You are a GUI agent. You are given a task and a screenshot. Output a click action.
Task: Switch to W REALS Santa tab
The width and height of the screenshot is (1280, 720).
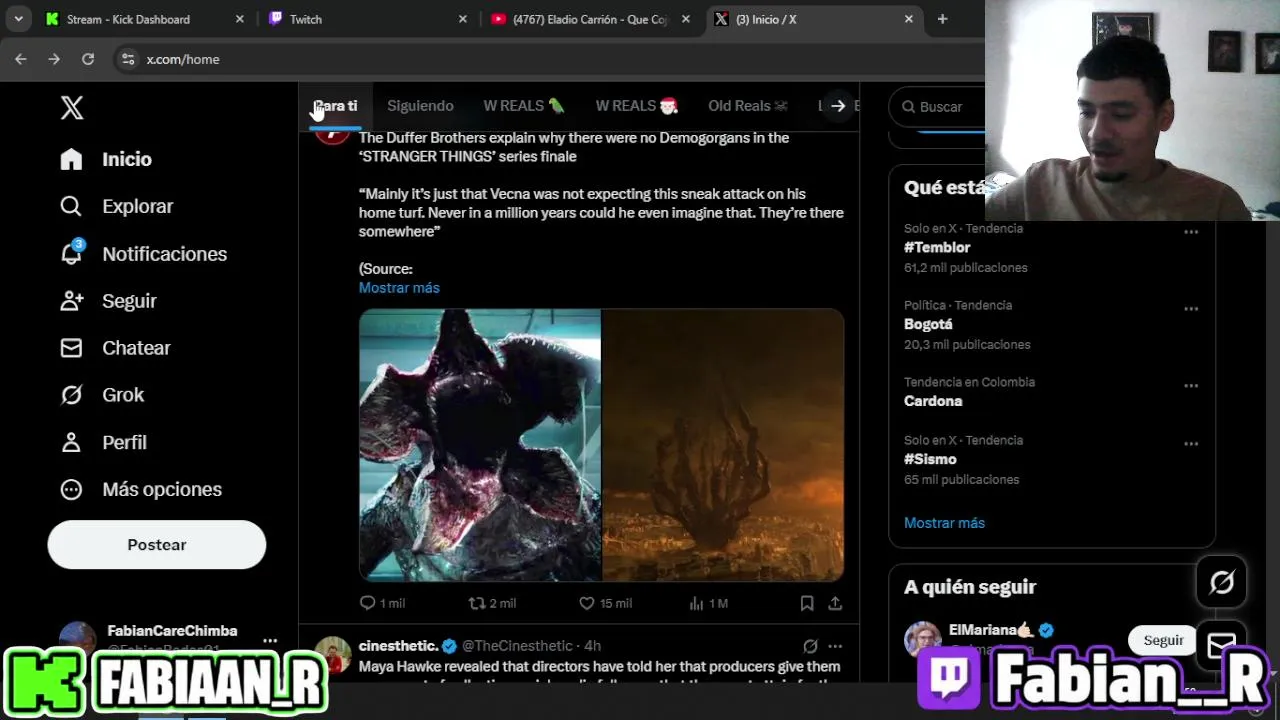637,106
